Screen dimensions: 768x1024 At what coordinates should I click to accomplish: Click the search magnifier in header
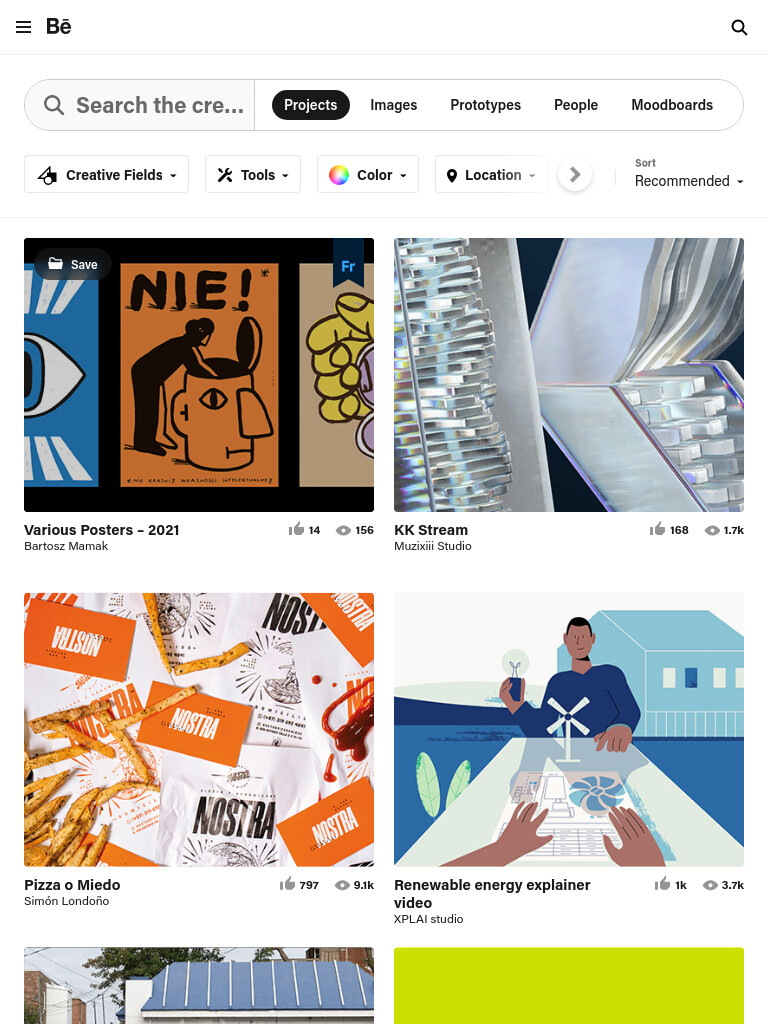pyautogui.click(x=739, y=27)
